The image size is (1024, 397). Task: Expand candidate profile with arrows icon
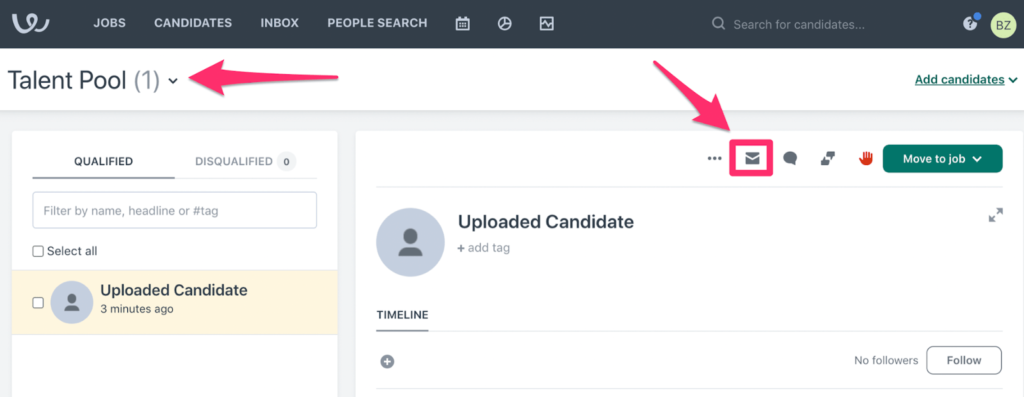click(x=995, y=215)
